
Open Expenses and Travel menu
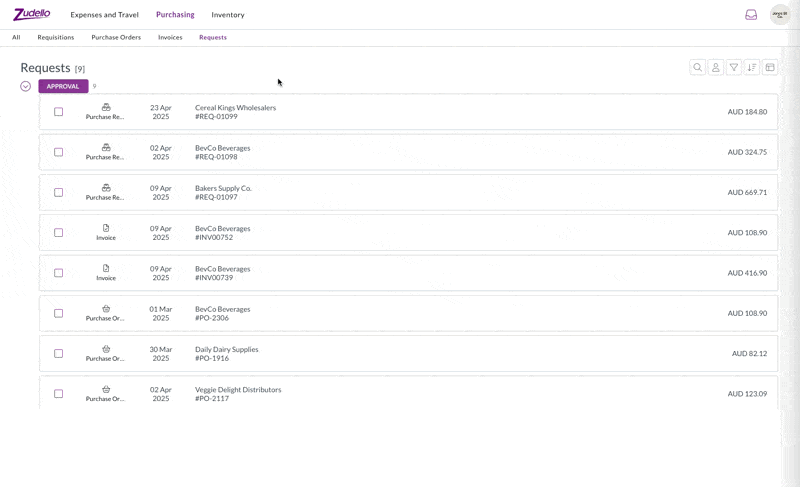pyautogui.click(x=105, y=15)
